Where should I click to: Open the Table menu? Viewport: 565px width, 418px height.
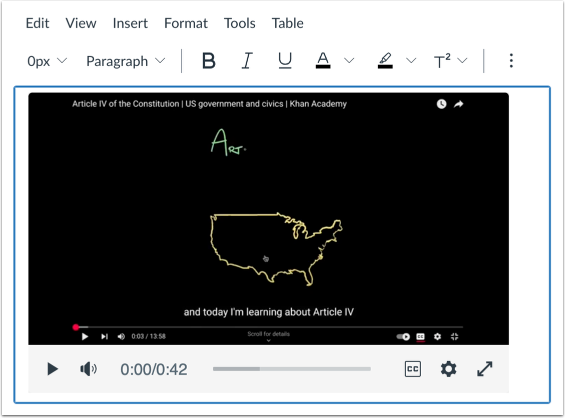(x=287, y=23)
